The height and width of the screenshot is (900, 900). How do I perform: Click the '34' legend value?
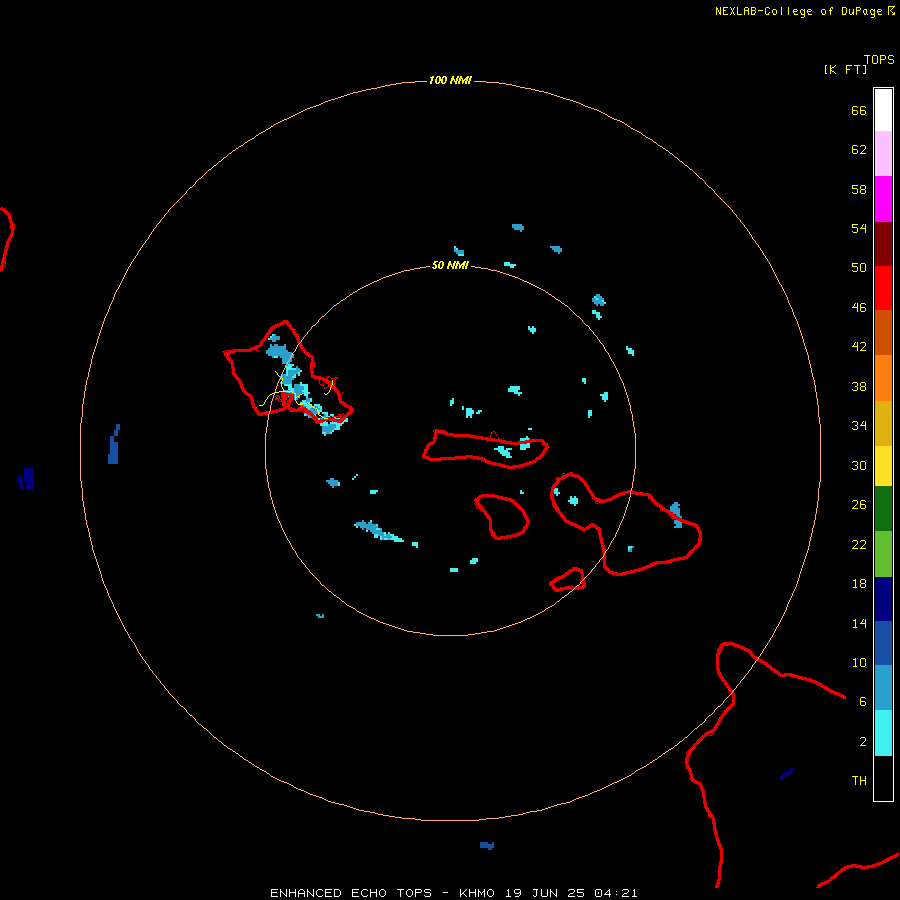(859, 426)
